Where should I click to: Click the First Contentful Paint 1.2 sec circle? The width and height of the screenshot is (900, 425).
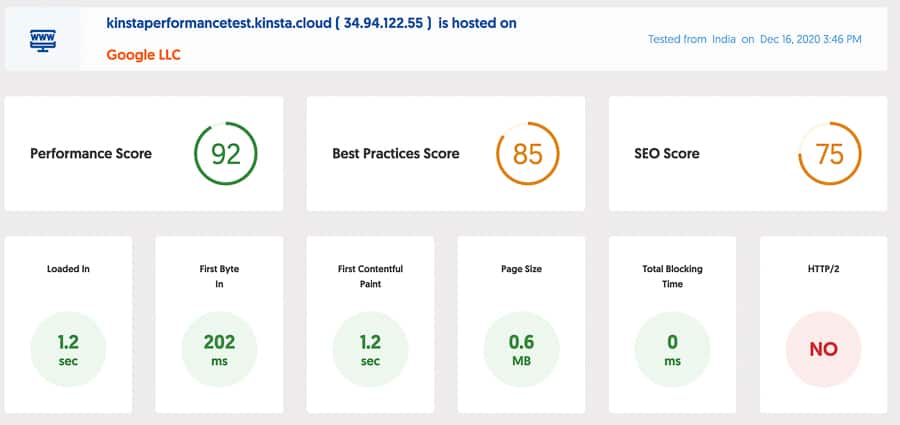(x=370, y=349)
